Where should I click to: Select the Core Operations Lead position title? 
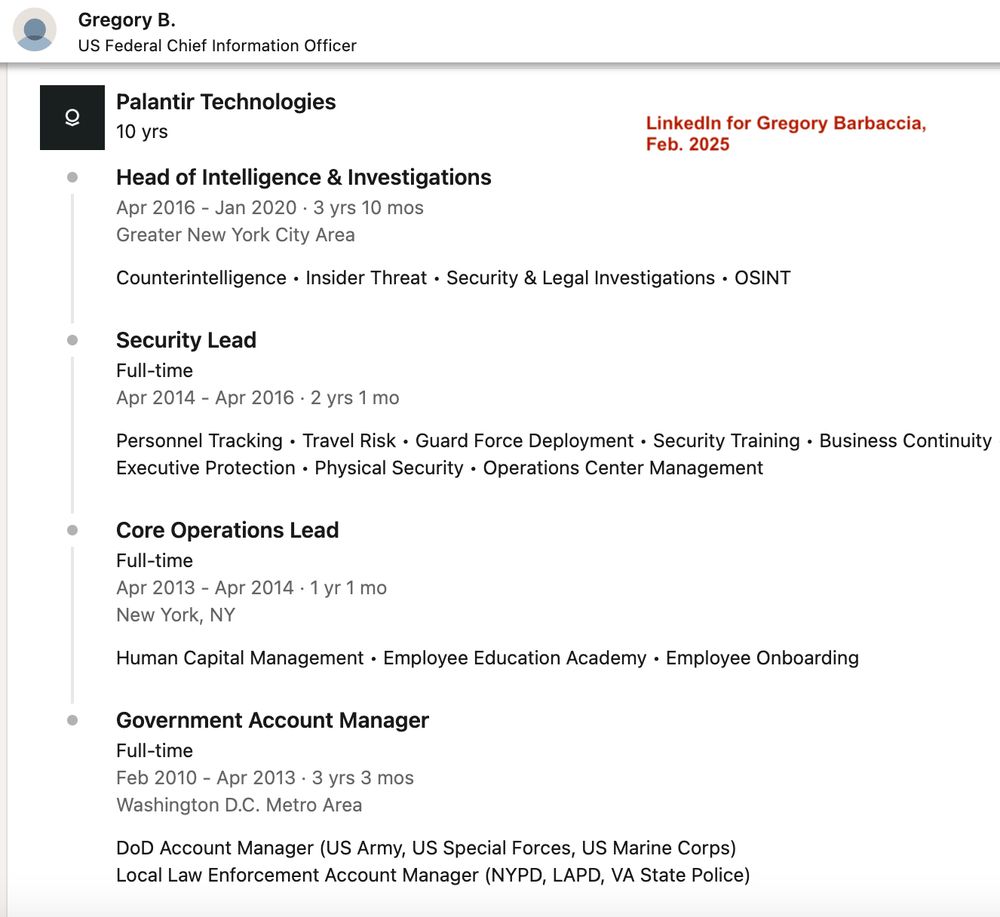click(x=227, y=531)
